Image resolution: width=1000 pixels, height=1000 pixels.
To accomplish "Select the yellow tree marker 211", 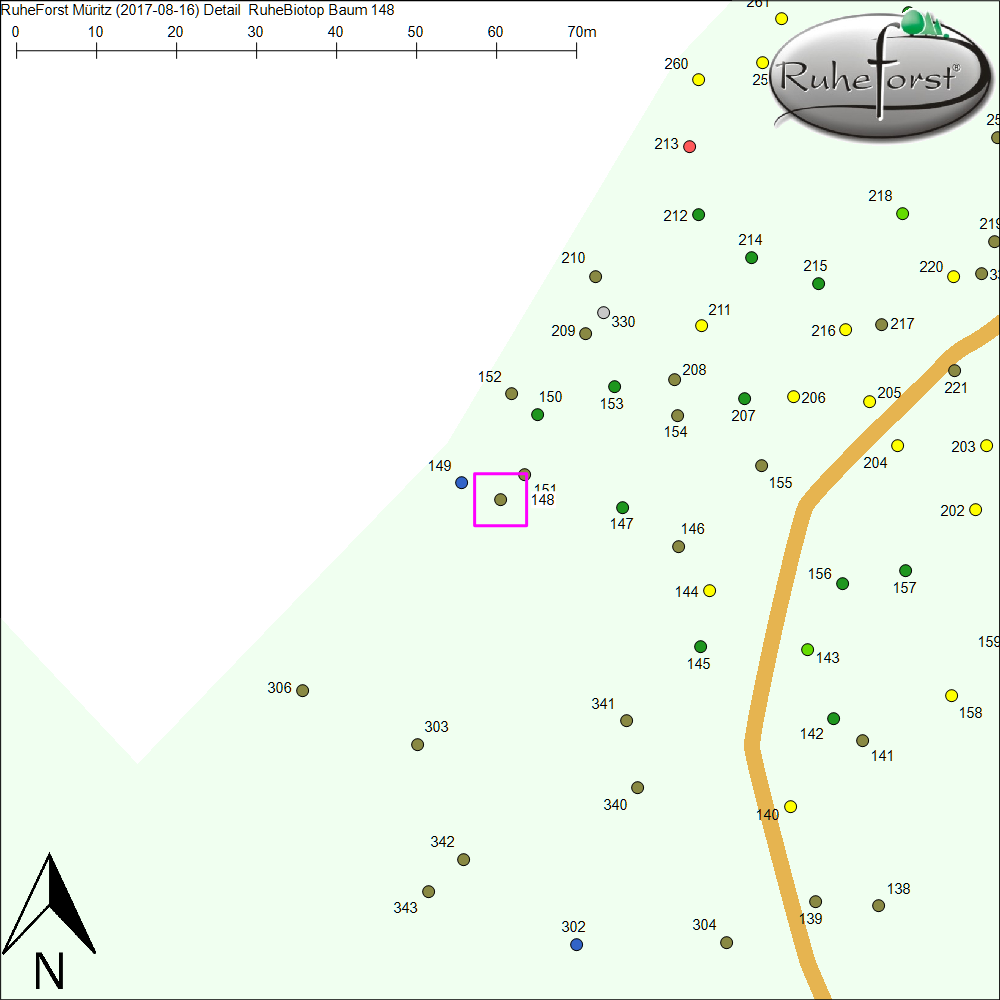I will click(x=702, y=325).
